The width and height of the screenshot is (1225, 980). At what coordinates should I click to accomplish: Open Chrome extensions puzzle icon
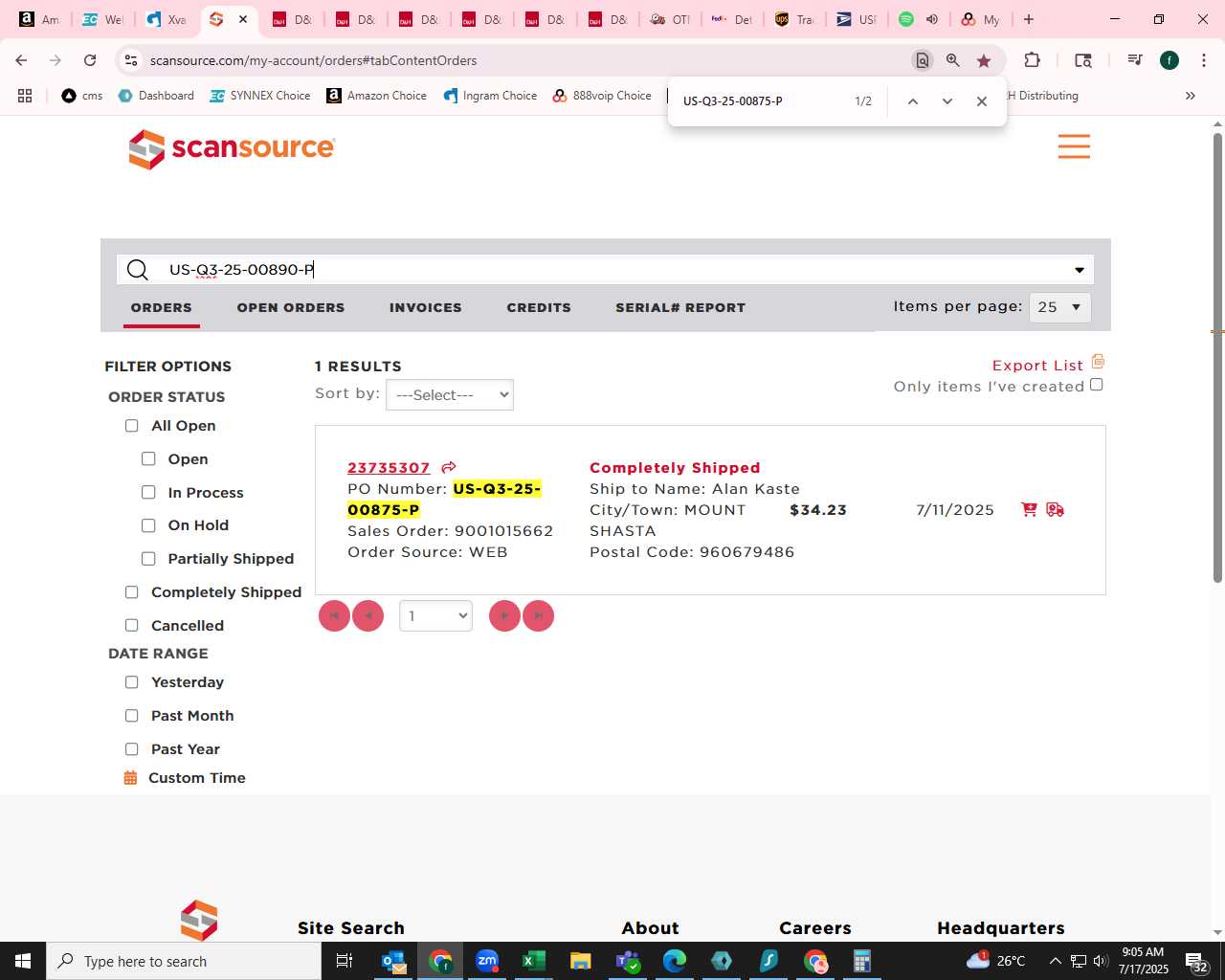pyautogui.click(x=1032, y=60)
